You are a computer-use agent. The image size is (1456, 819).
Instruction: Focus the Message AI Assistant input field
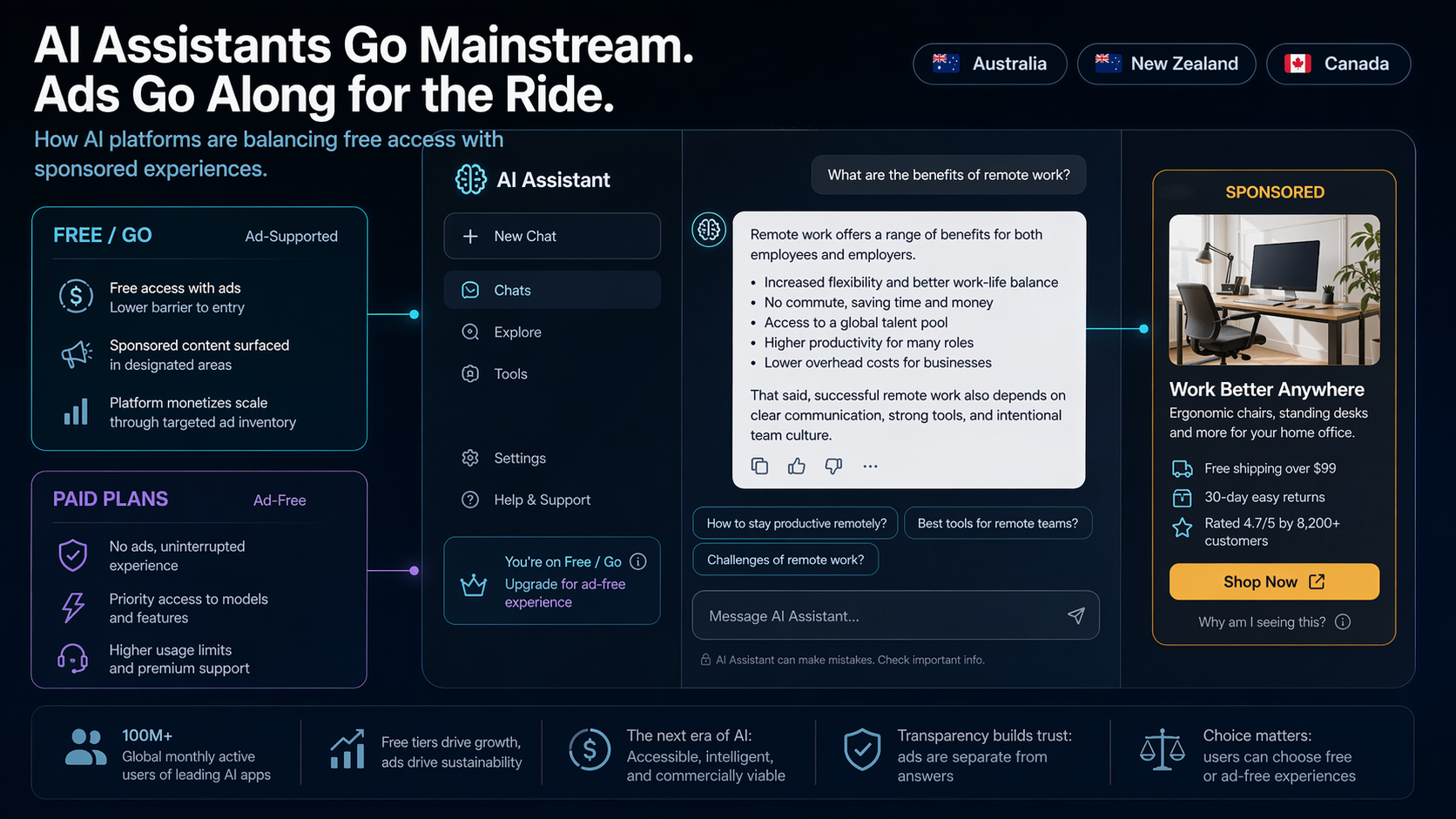pos(896,615)
